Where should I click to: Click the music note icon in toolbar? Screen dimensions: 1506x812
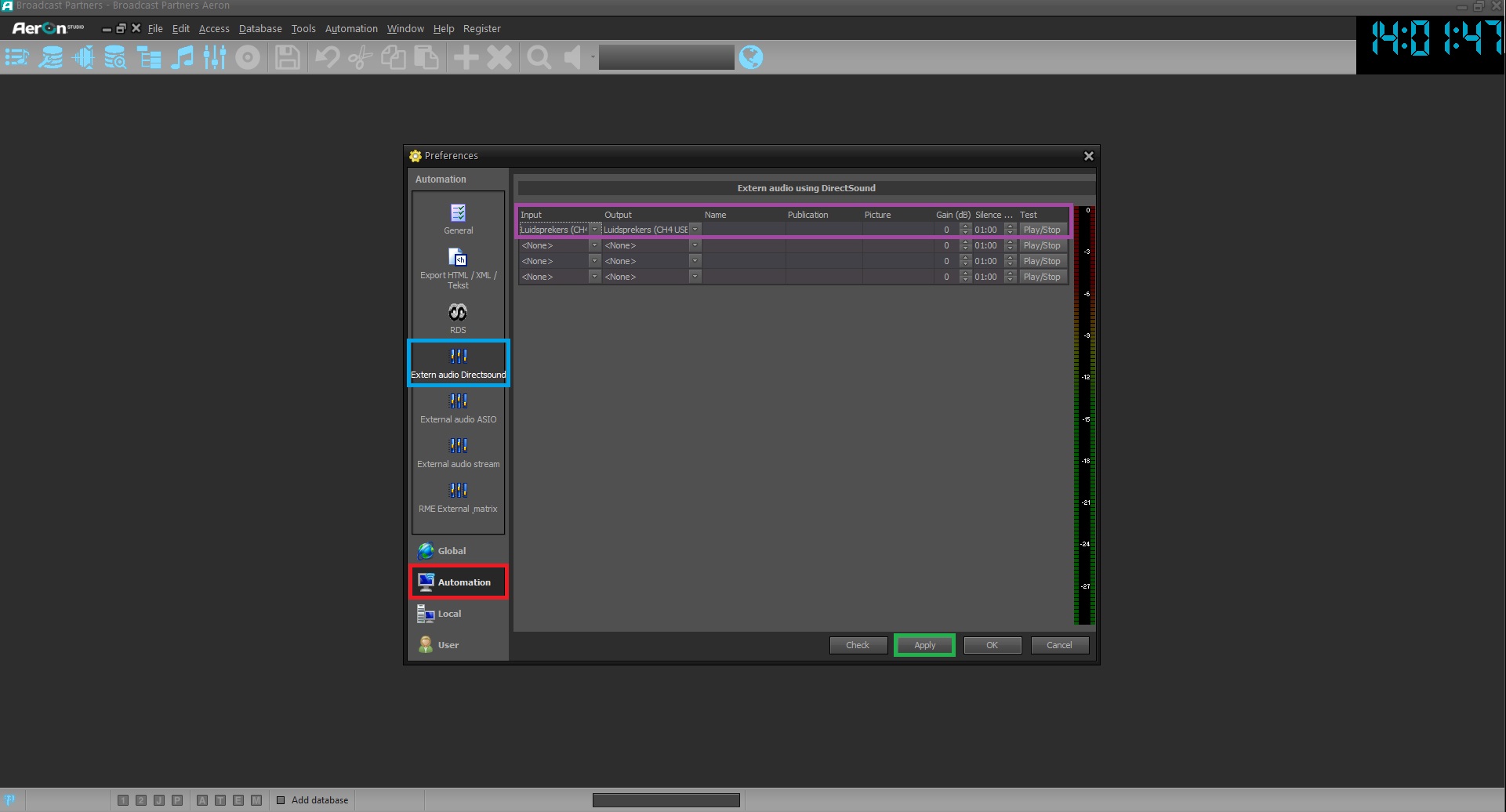182,57
